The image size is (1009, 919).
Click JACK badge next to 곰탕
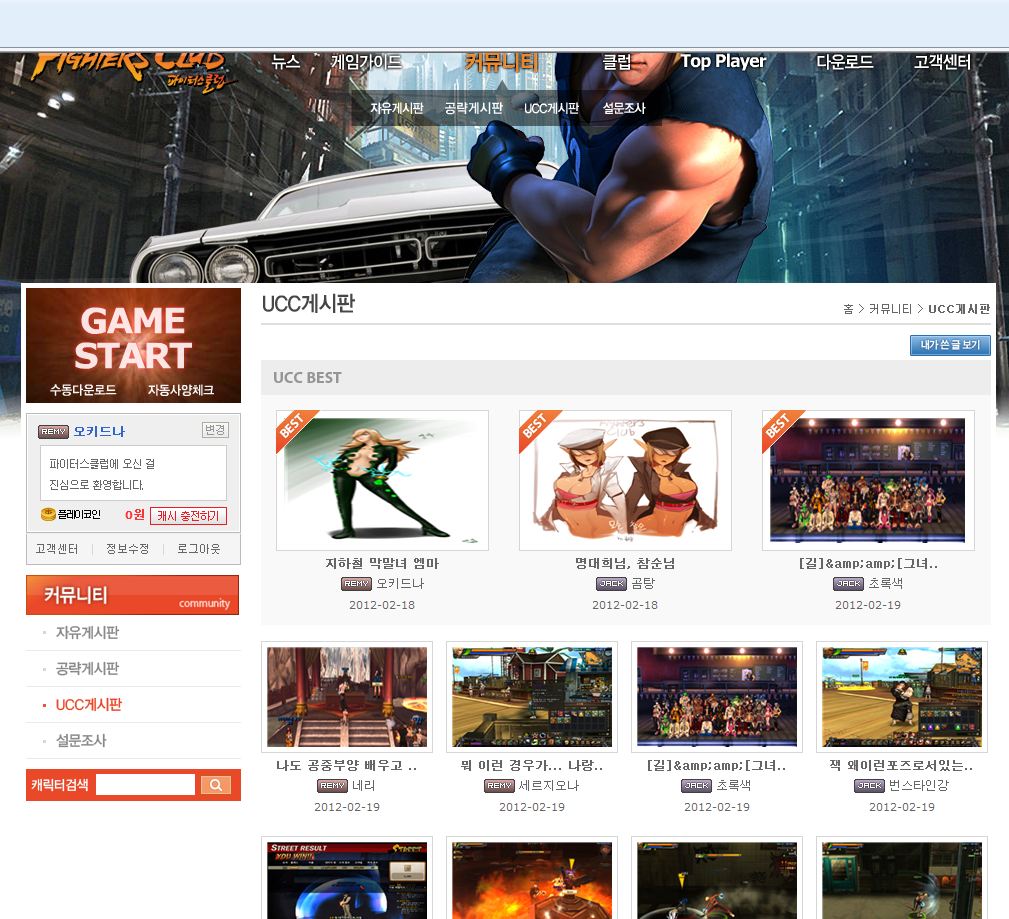611,584
